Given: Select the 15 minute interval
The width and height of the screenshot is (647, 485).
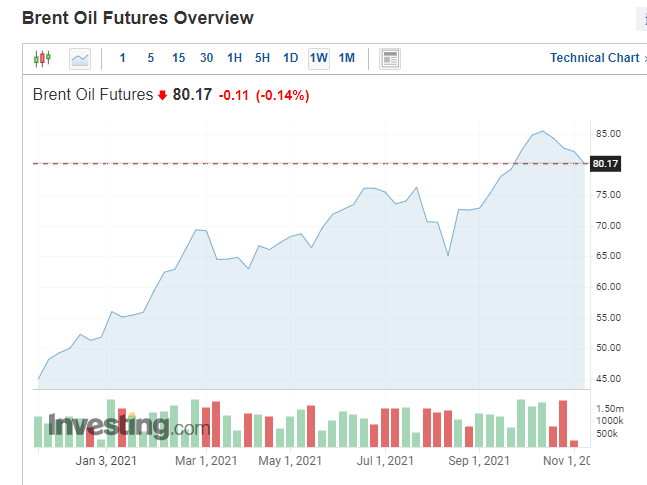Looking at the screenshot, I should (x=178, y=58).
